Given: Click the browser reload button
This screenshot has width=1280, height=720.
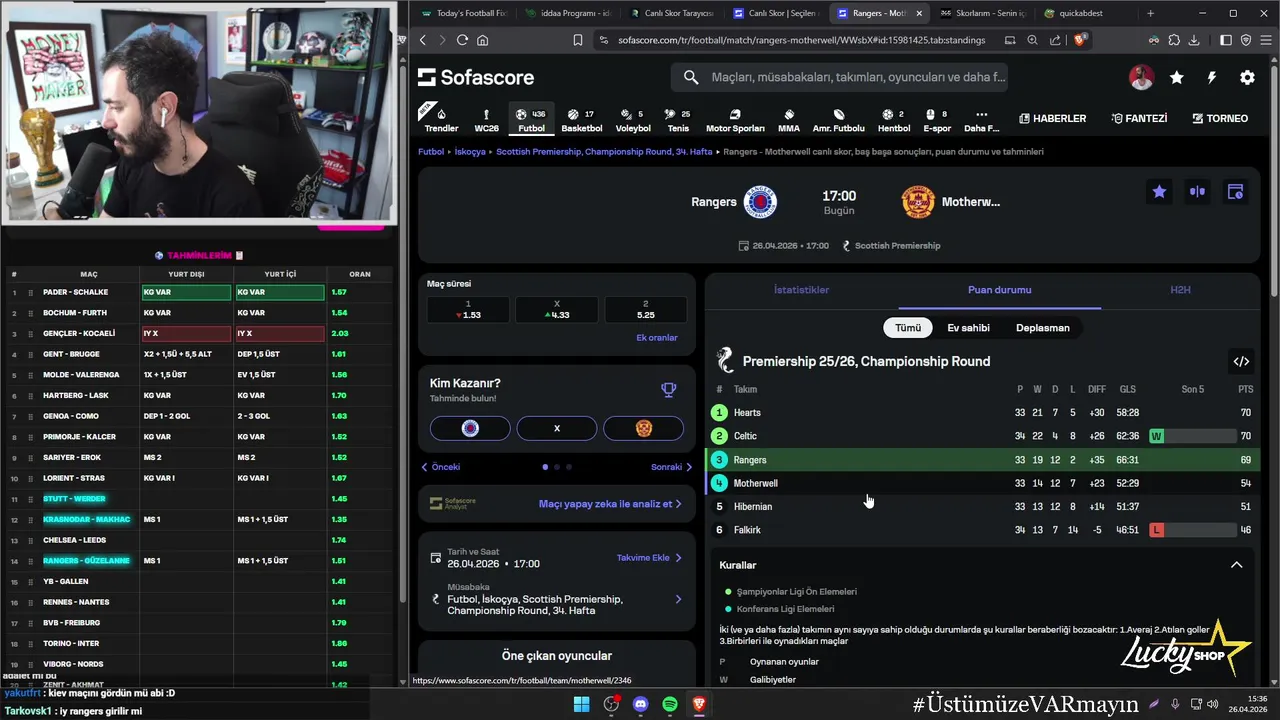Looking at the screenshot, I should [462, 40].
